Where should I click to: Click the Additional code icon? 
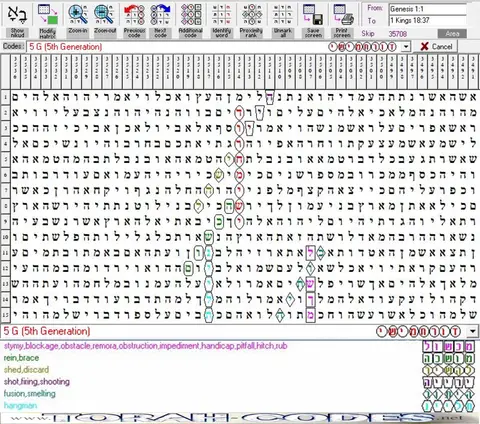191,14
